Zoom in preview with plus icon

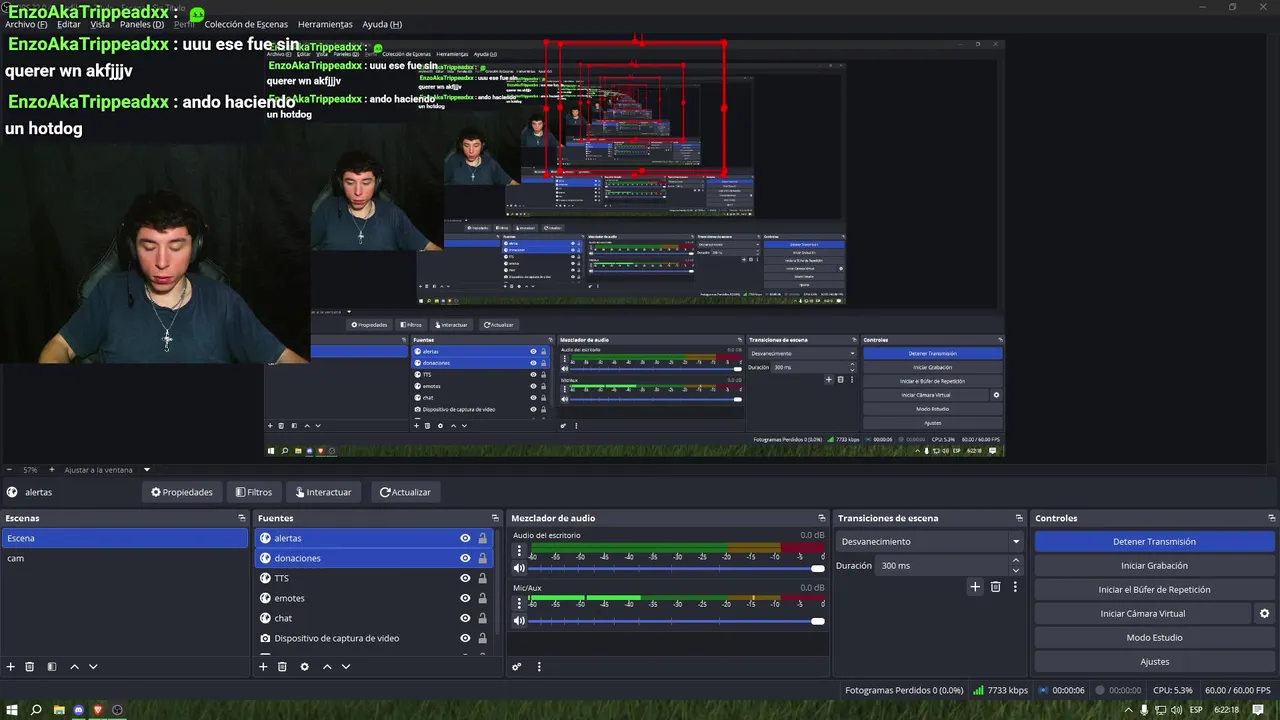(x=52, y=470)
